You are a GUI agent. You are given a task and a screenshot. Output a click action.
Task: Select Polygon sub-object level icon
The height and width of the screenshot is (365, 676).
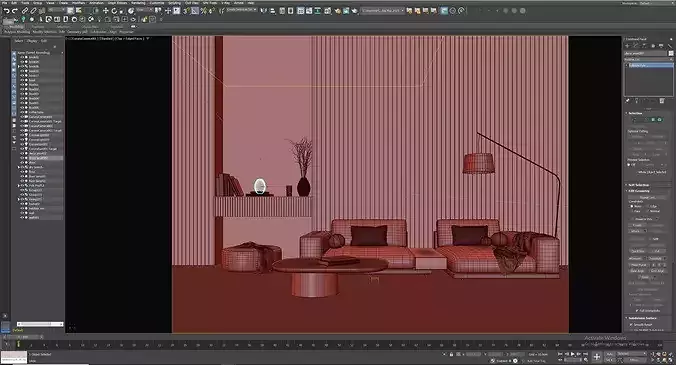coord(653,120)
